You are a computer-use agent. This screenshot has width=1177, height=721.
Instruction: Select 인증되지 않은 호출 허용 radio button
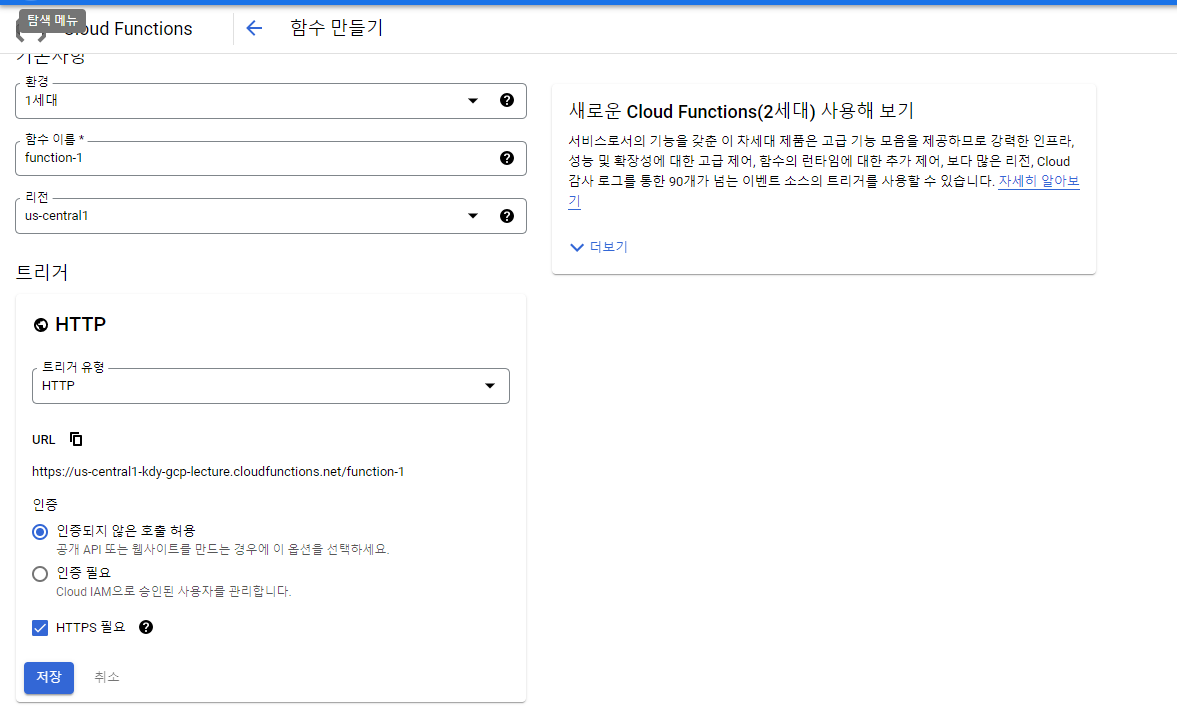click(41, 532)
